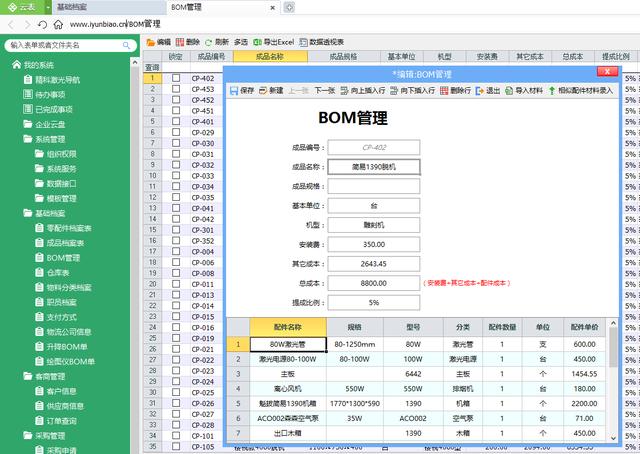Image resolution: width=640 pixels, height=454 pixels.
Task: Click the 导出Excel export icon
Action: tap(257, 42)
